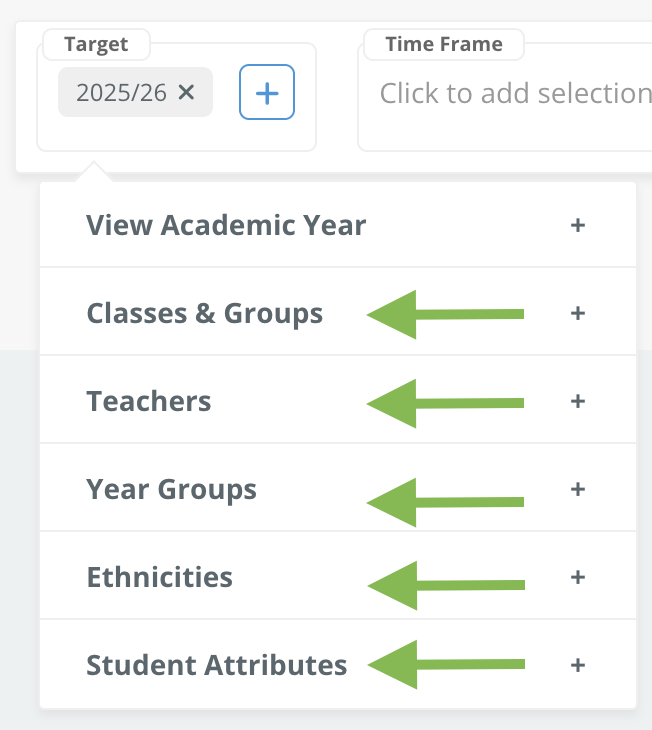This screenshot has height=730, width=652.
Task: Click the blue plus add-target button
Action: click(267, 92)
